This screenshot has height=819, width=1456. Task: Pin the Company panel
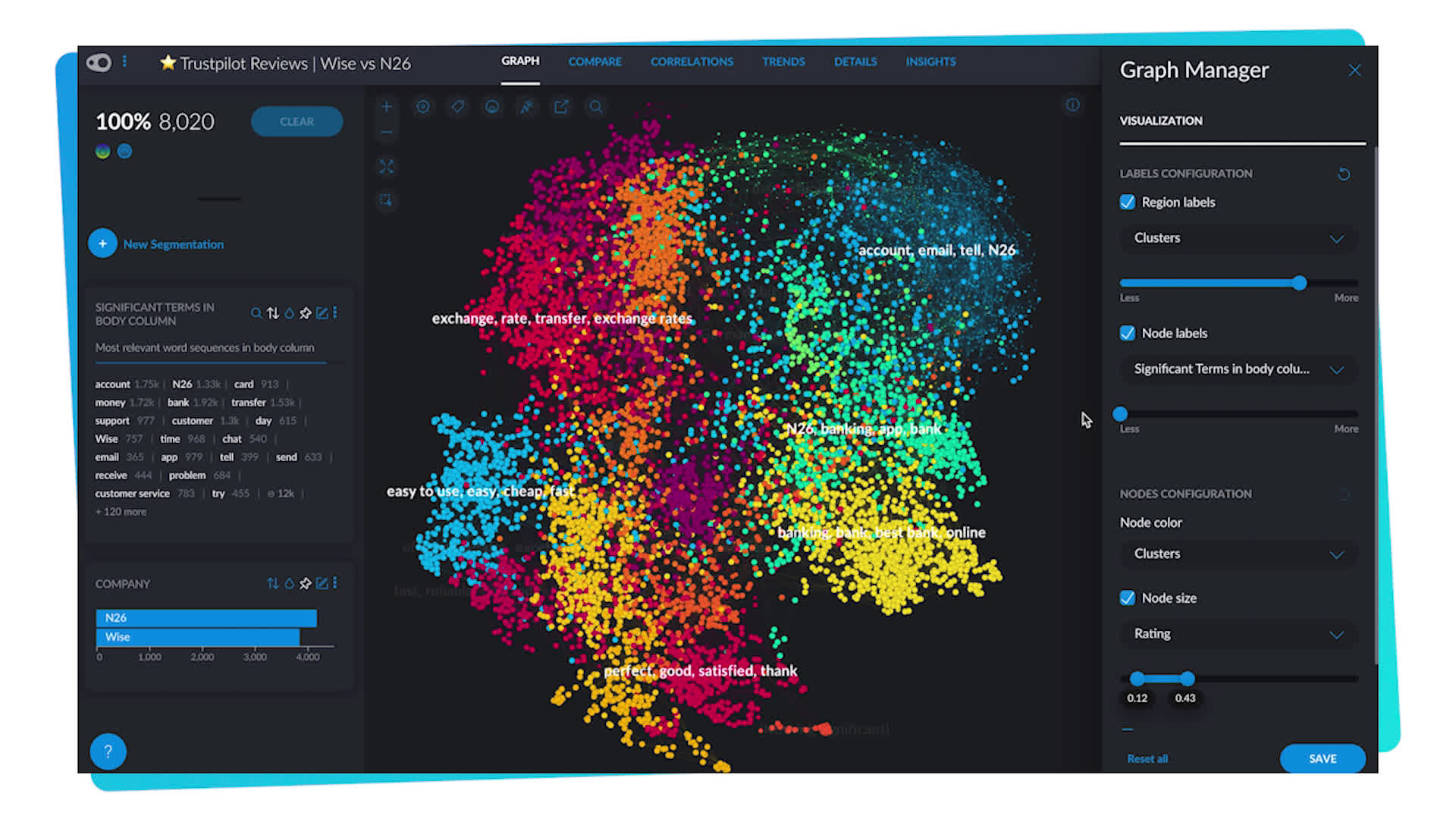(306, 583)
